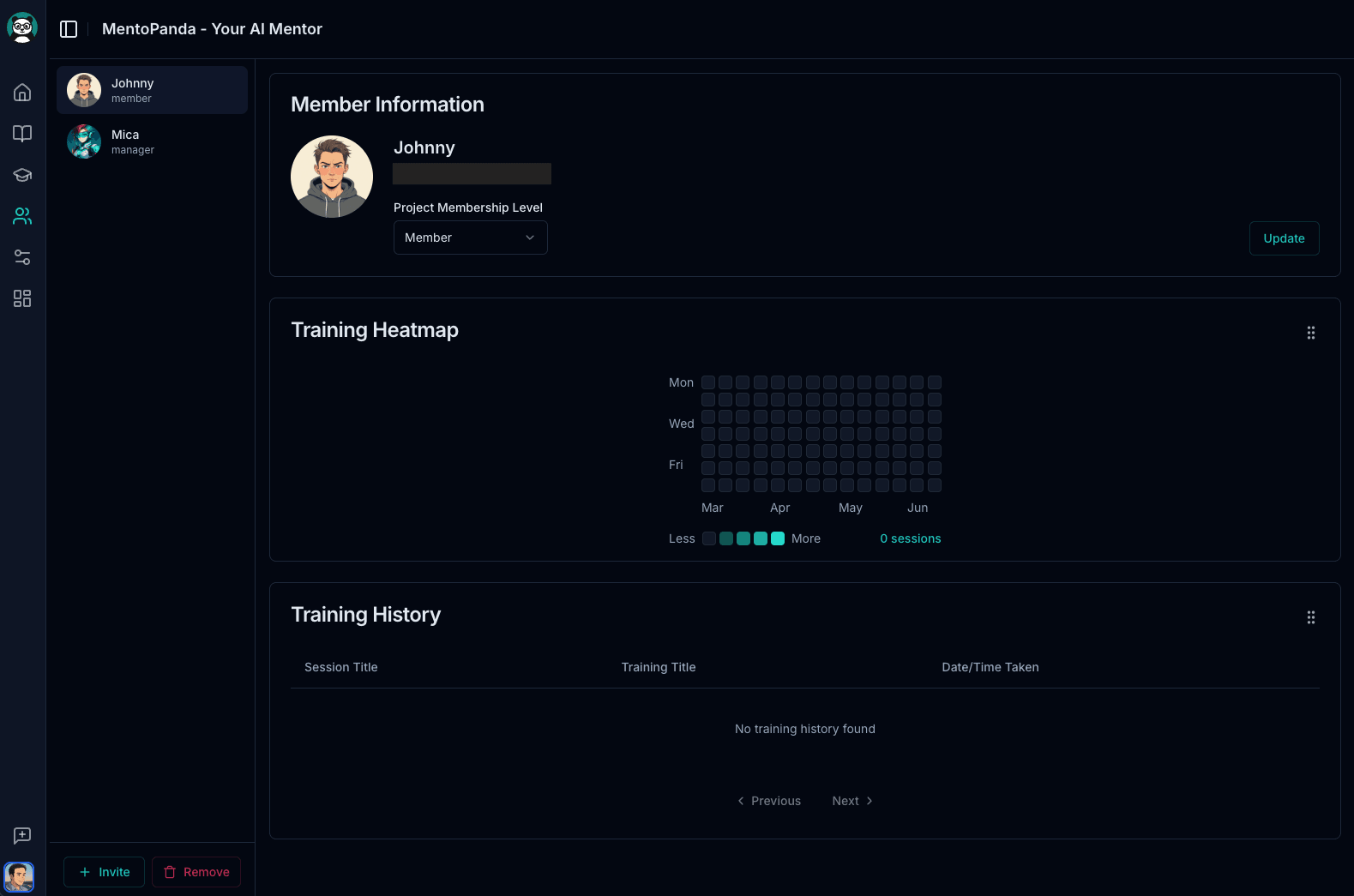
Task: Select the members people icon
Action: [x=22, y=216]
